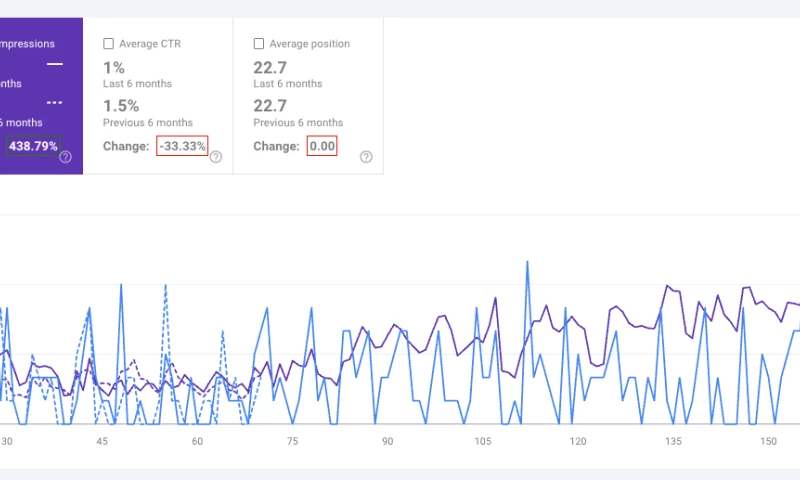Click x-axis label 120

click(578, 441)
